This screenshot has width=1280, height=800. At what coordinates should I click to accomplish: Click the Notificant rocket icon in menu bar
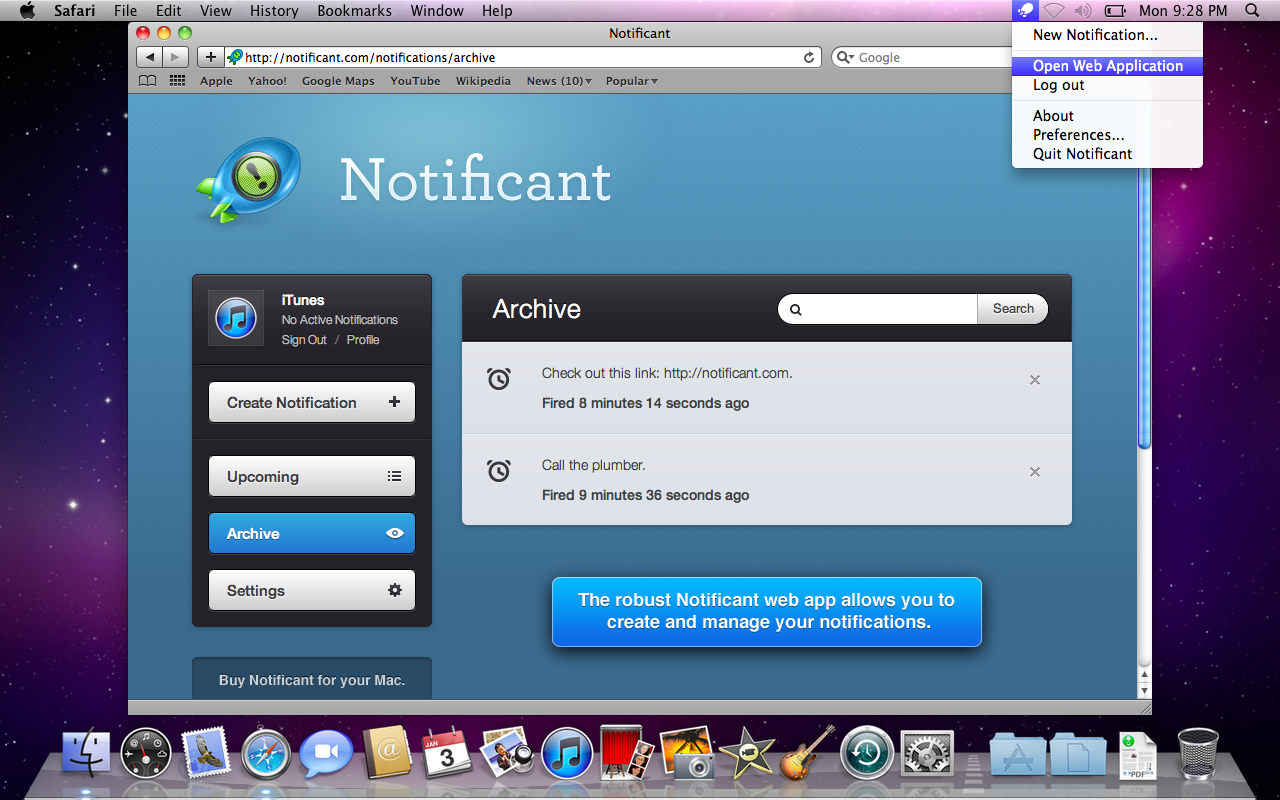(x=1025, y=11)
